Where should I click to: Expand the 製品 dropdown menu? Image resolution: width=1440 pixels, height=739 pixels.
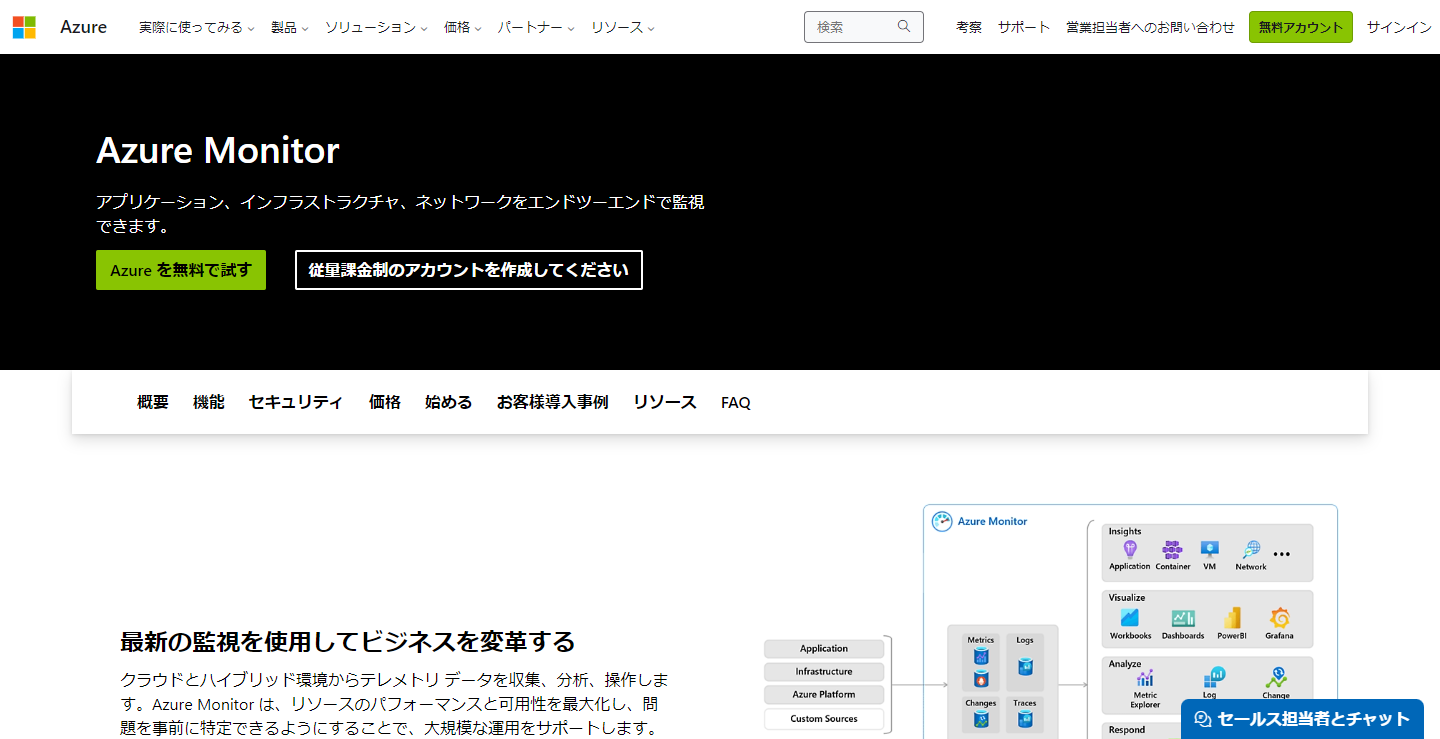289,27
